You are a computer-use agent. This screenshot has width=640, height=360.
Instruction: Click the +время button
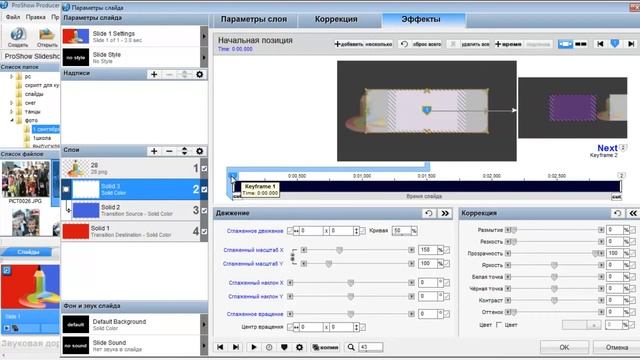tap(508, 44)
